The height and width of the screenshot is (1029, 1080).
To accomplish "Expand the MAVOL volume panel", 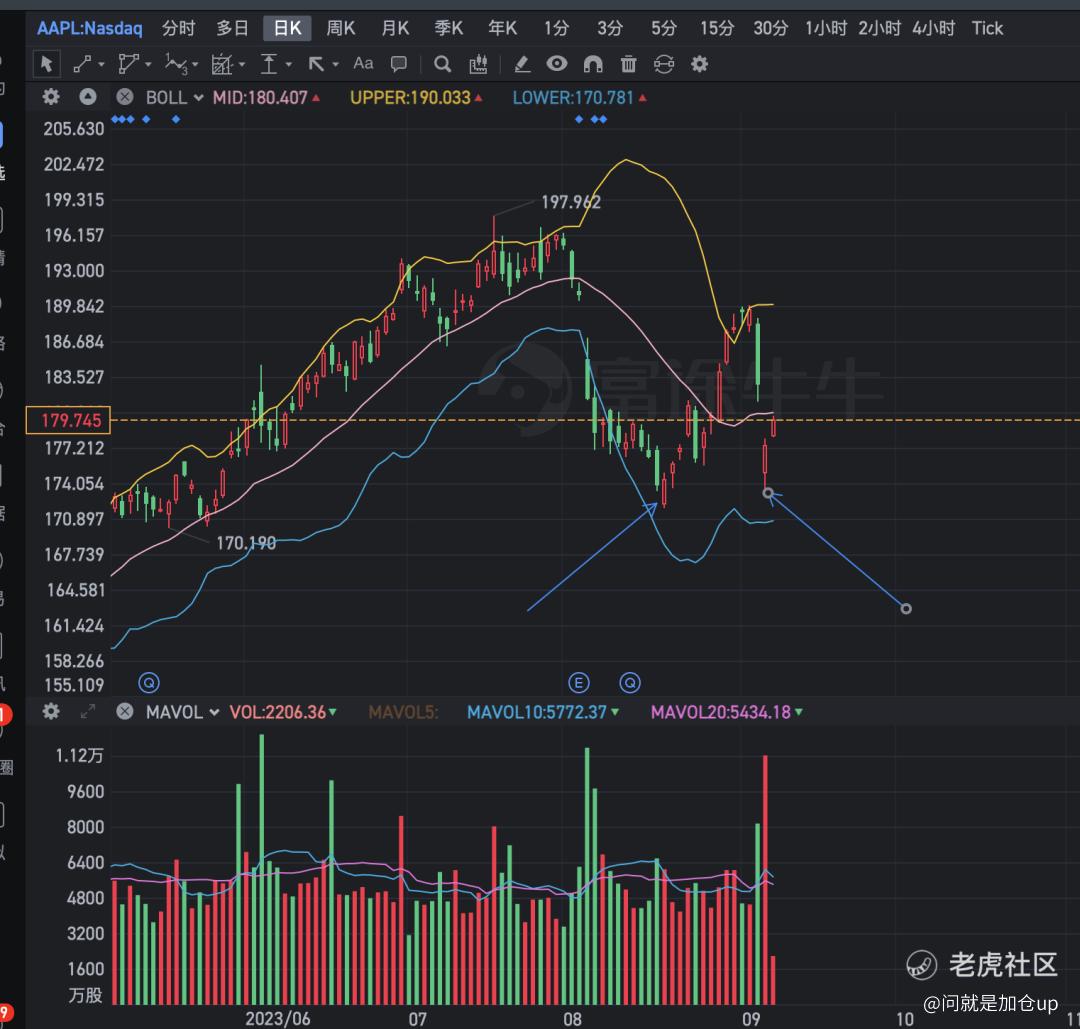I will 87,711.
